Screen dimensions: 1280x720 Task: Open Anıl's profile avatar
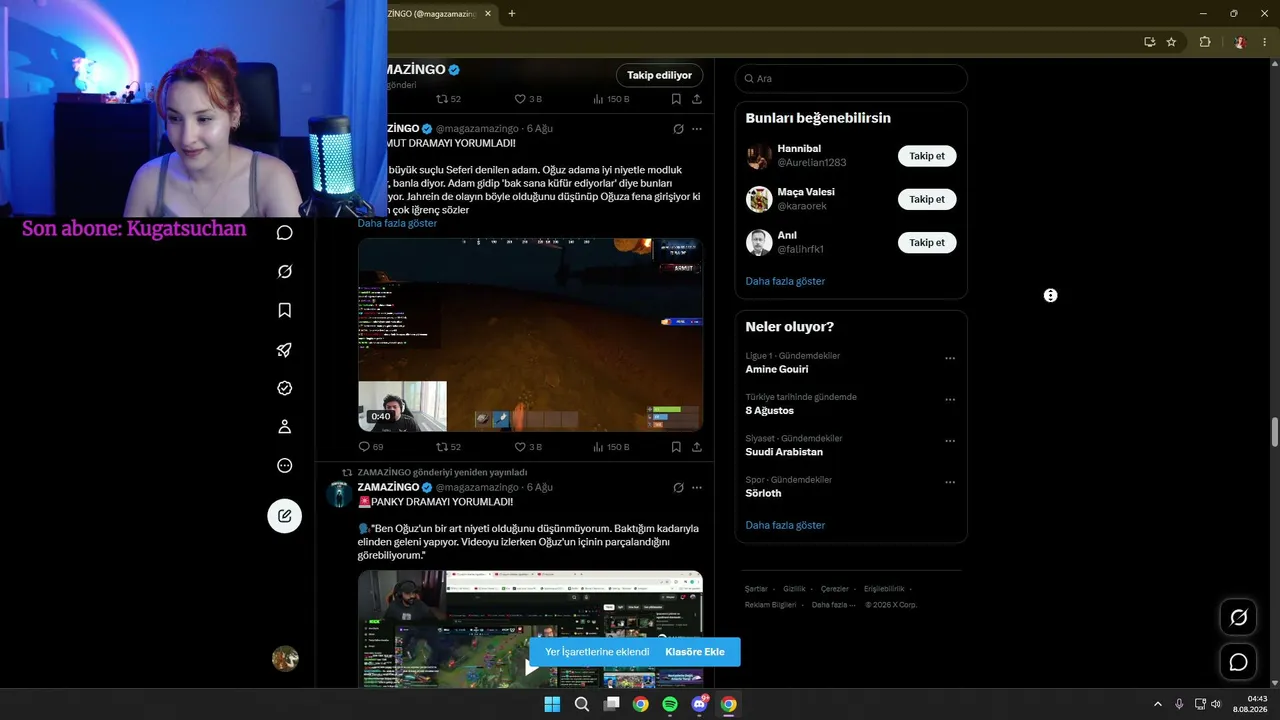759,242
